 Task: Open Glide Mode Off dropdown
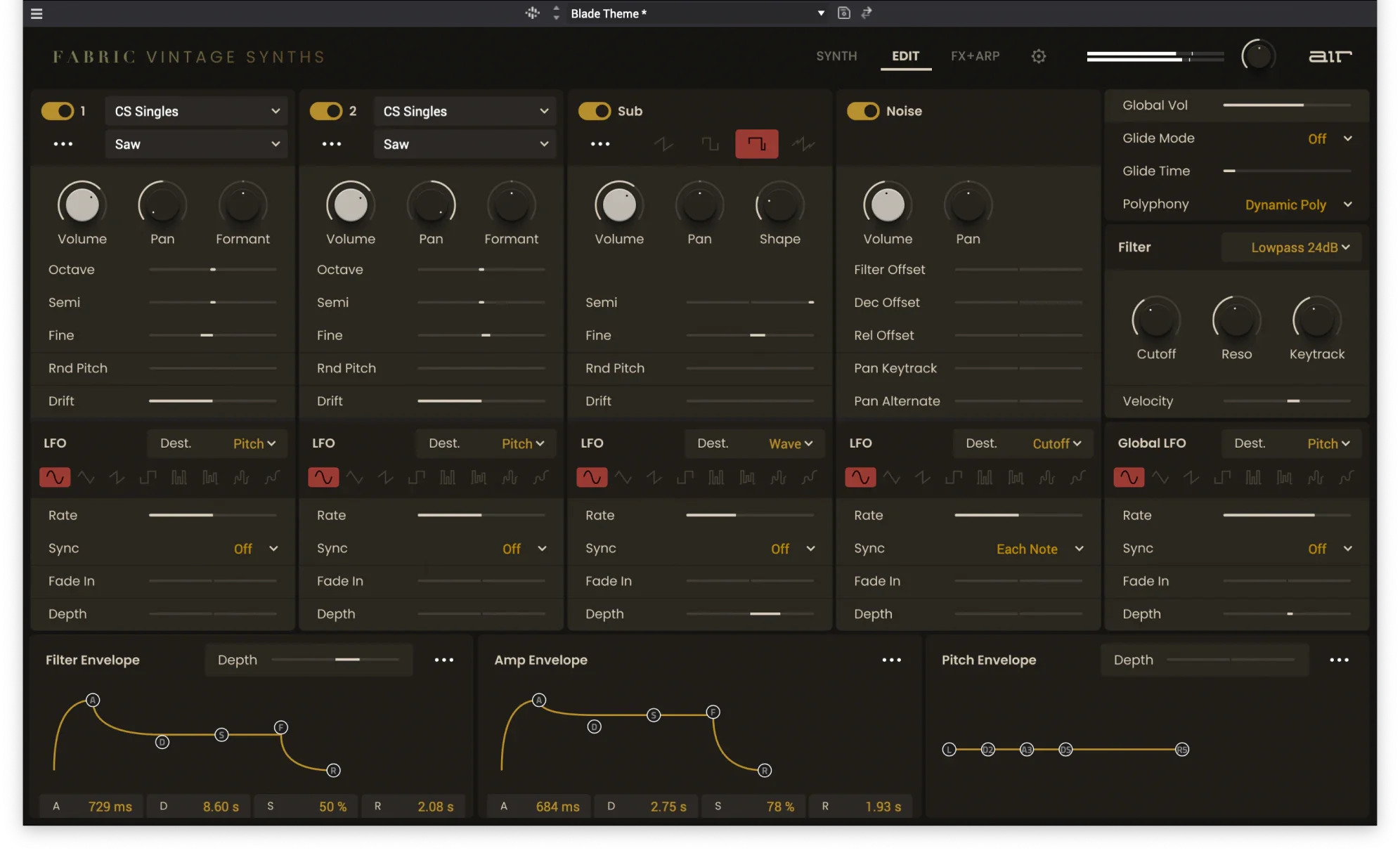pos(1330,138)
